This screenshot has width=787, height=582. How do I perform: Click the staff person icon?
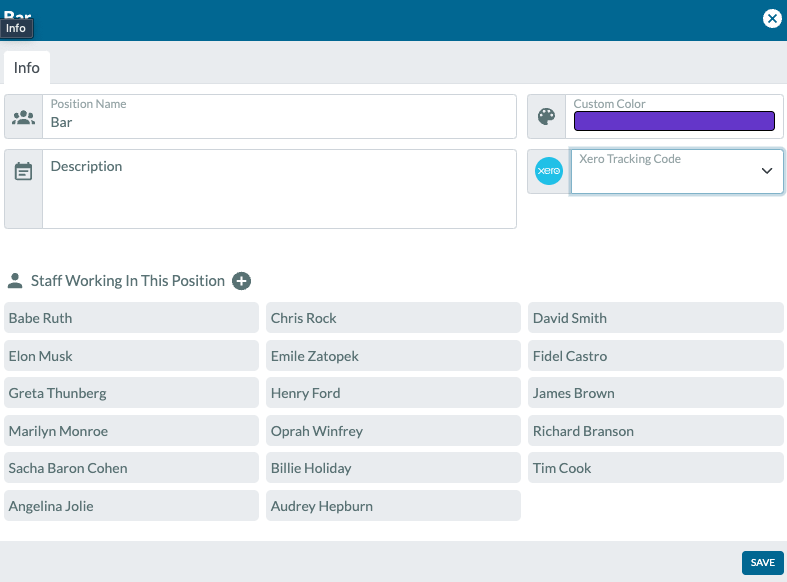point(15,280)
